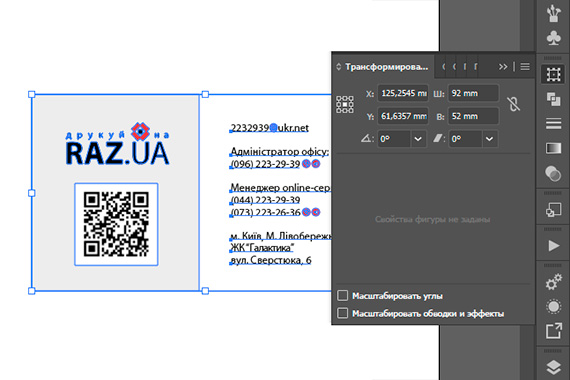Click the height field showing 52 mm
The height and width of the screenshot is (380, 570).
tap(473, 116)
